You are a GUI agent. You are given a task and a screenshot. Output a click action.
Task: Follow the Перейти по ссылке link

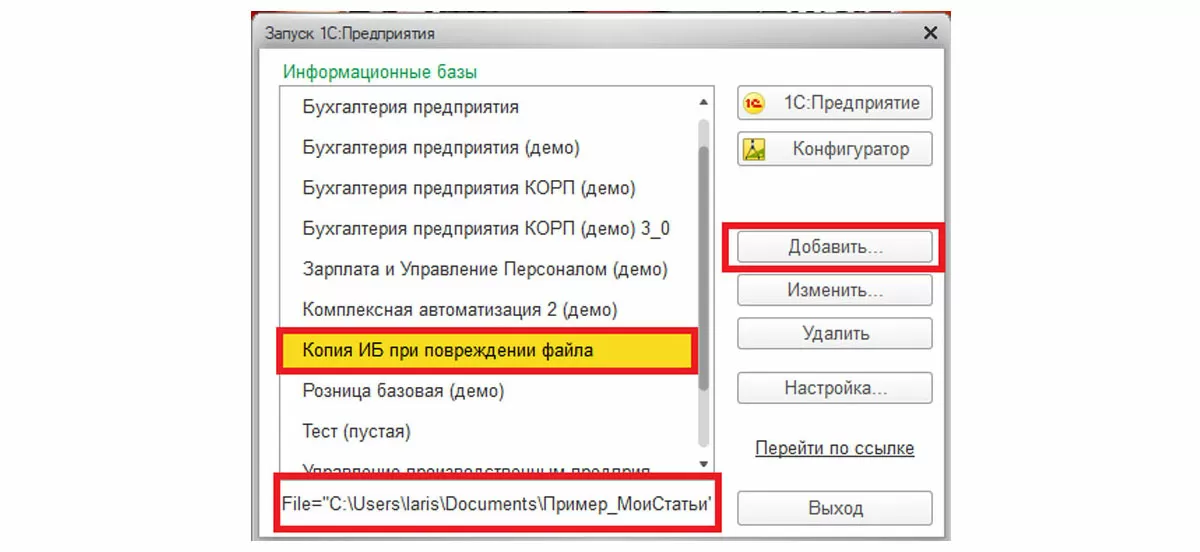(x=834, y=448)
